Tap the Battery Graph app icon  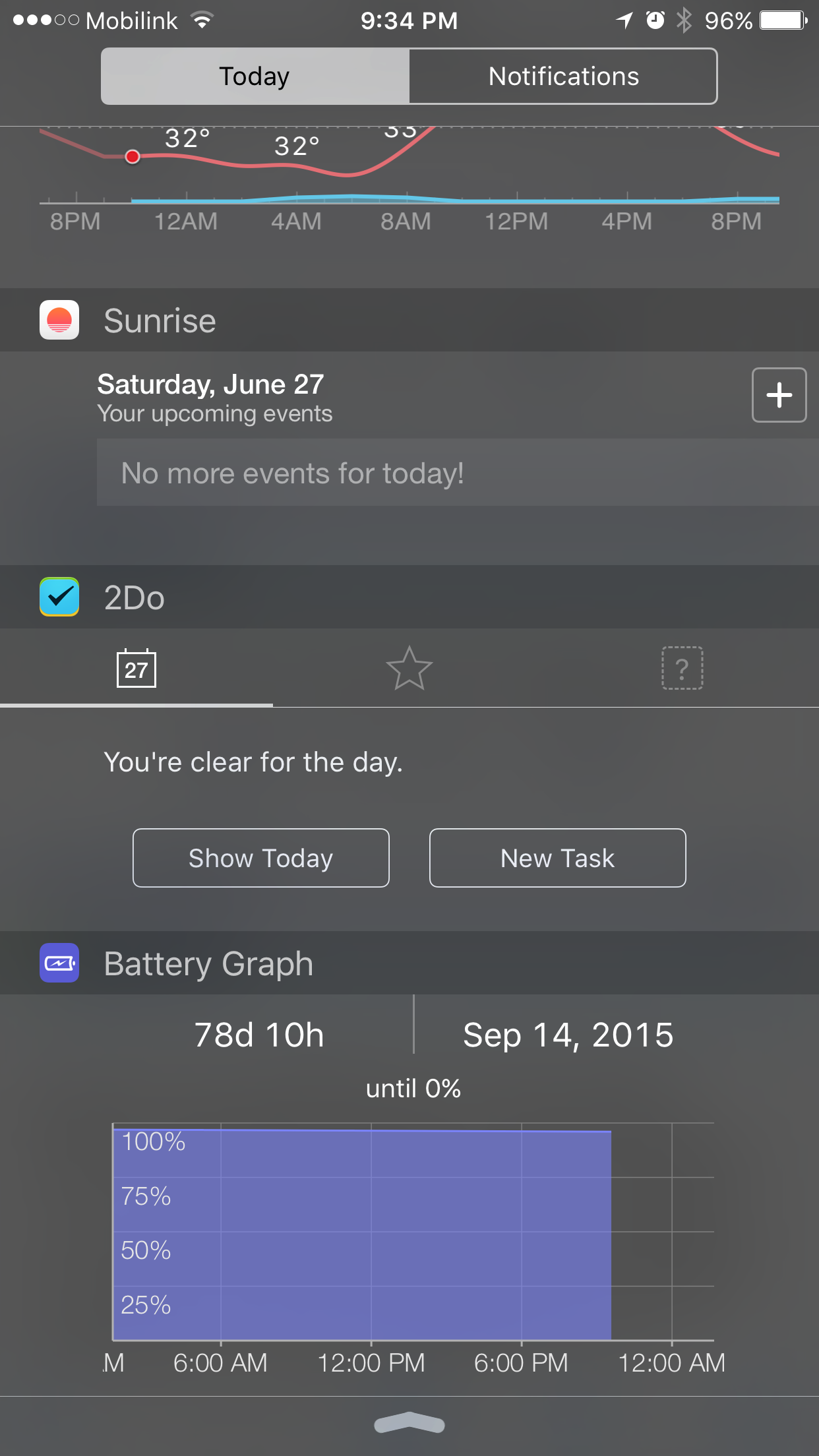click(x=59, y=963)
